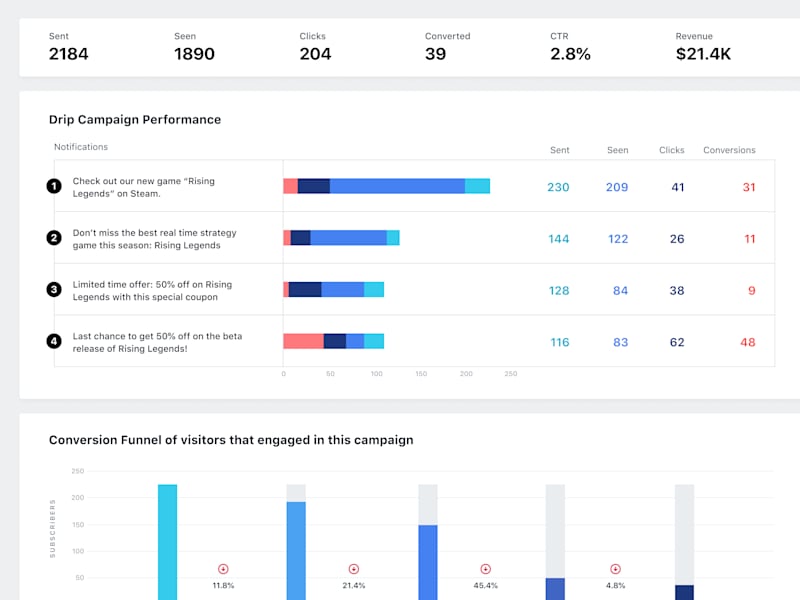Click the drop-off arrow icon above 11.8%

coord(223,569)
